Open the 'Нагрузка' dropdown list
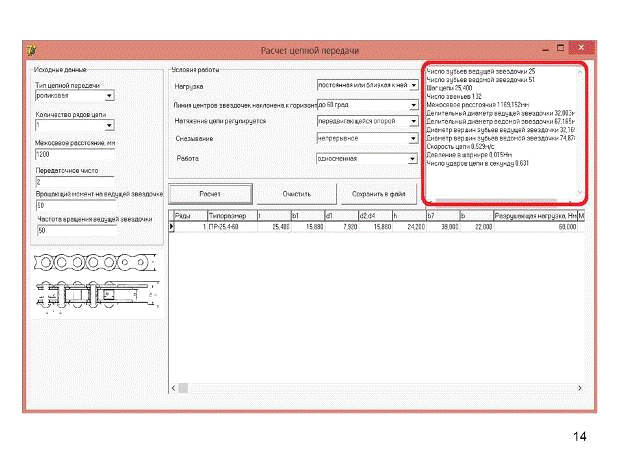This screenshot has height=468, width=624. (413, 86)
